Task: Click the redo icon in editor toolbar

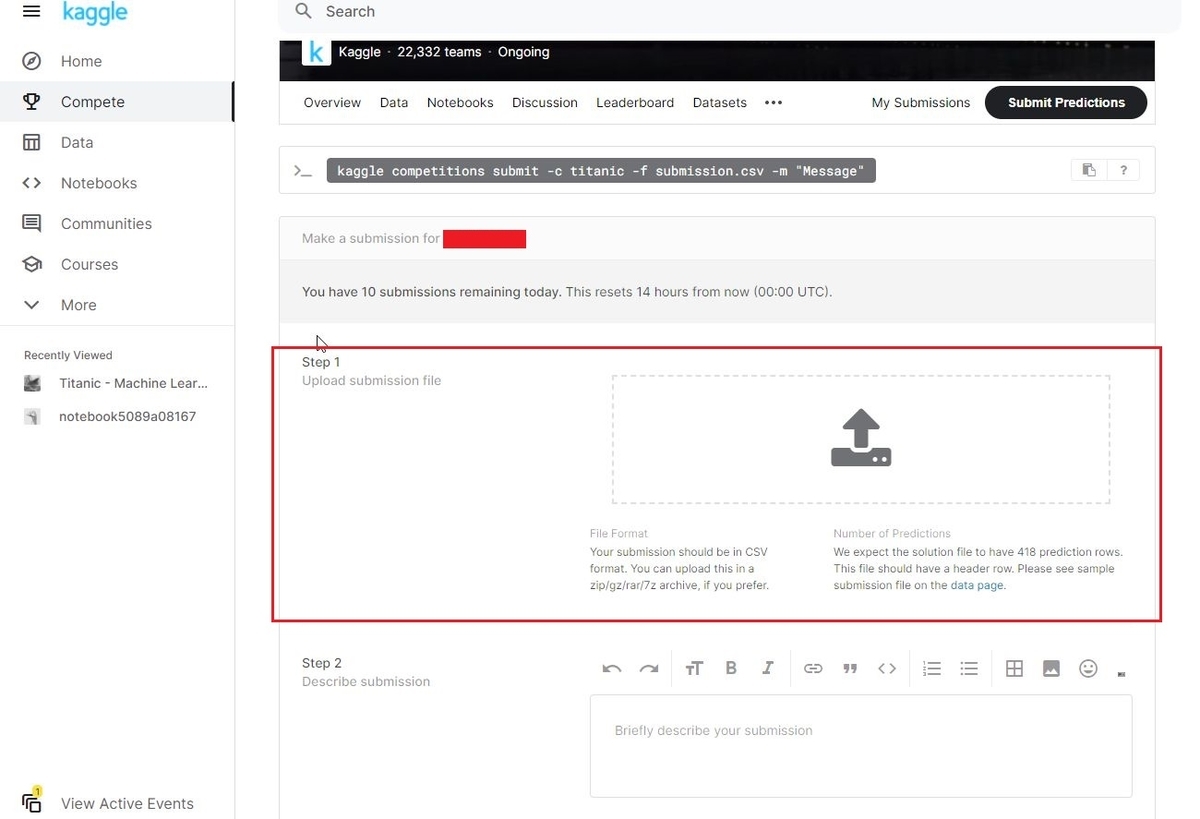Action: click(x=649, y=669)
